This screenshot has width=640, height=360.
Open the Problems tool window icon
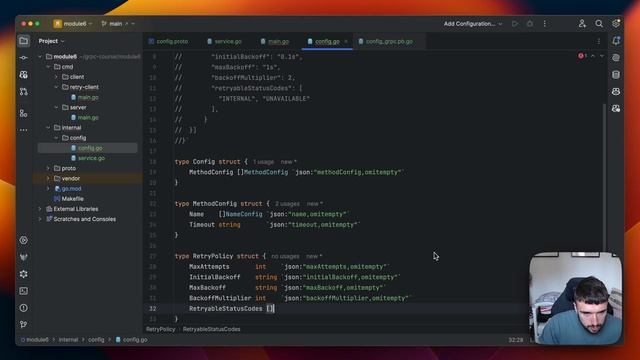coord(24,308)
